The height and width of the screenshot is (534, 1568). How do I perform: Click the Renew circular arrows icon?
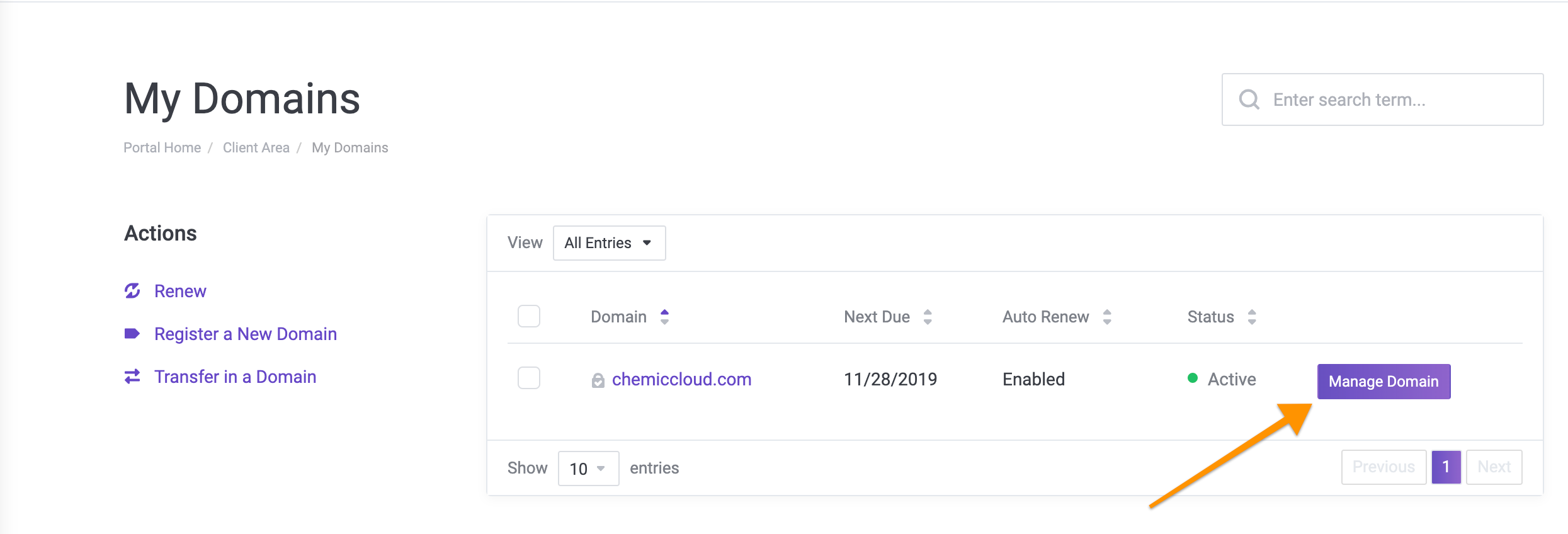(132, 291)
